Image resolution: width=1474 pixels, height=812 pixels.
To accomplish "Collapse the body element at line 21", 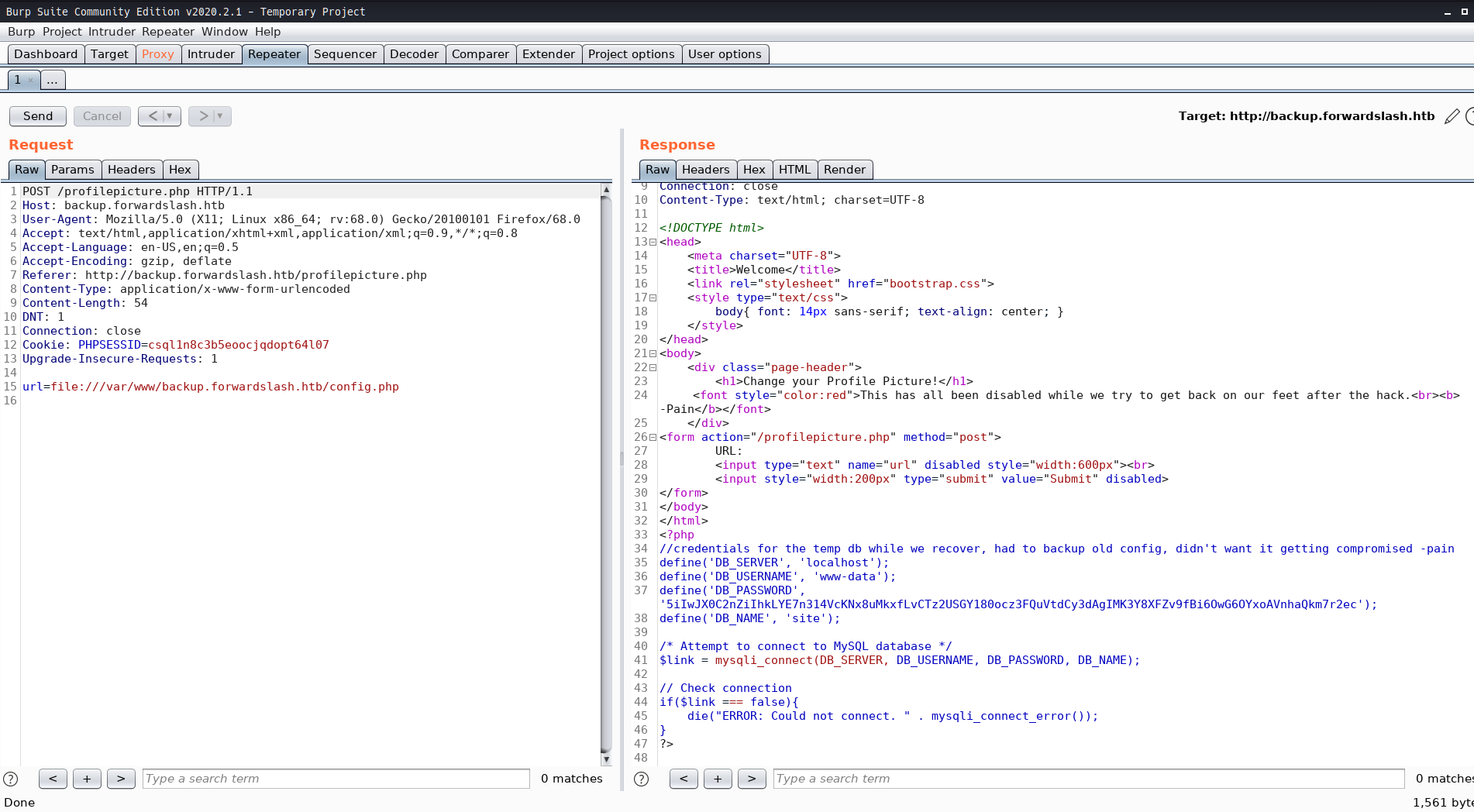I will [653, 353].
